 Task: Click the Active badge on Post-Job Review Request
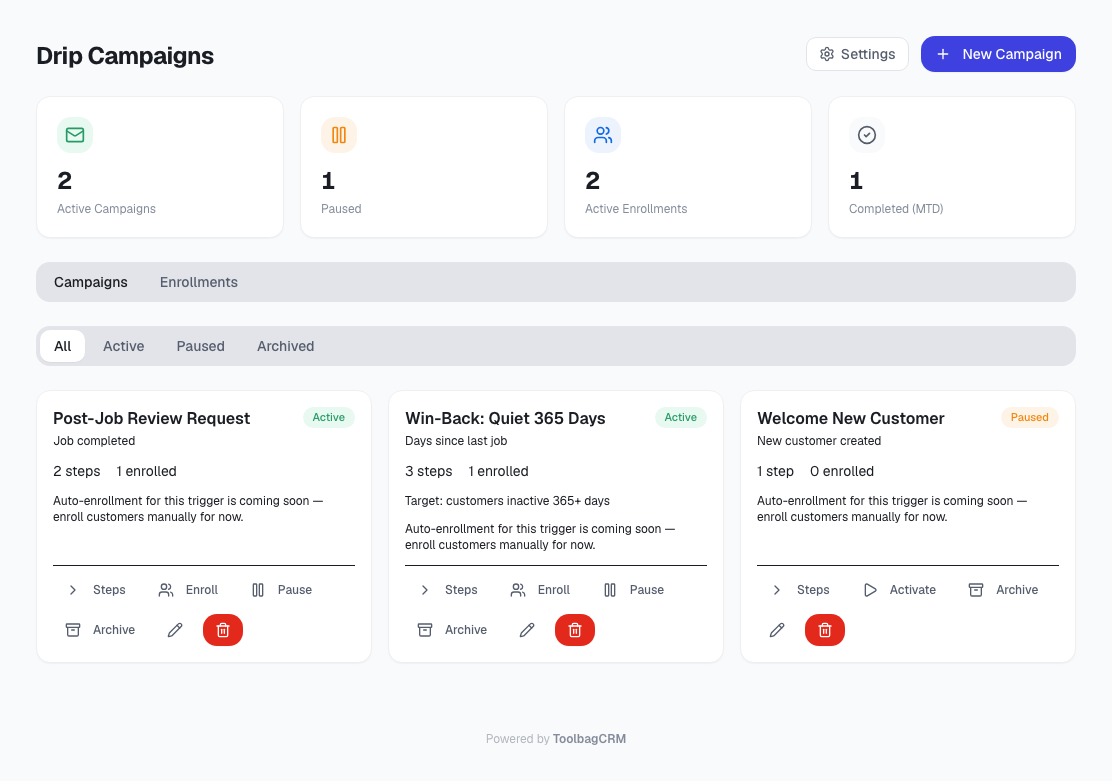pyautogui.click(x=328, y=418)
